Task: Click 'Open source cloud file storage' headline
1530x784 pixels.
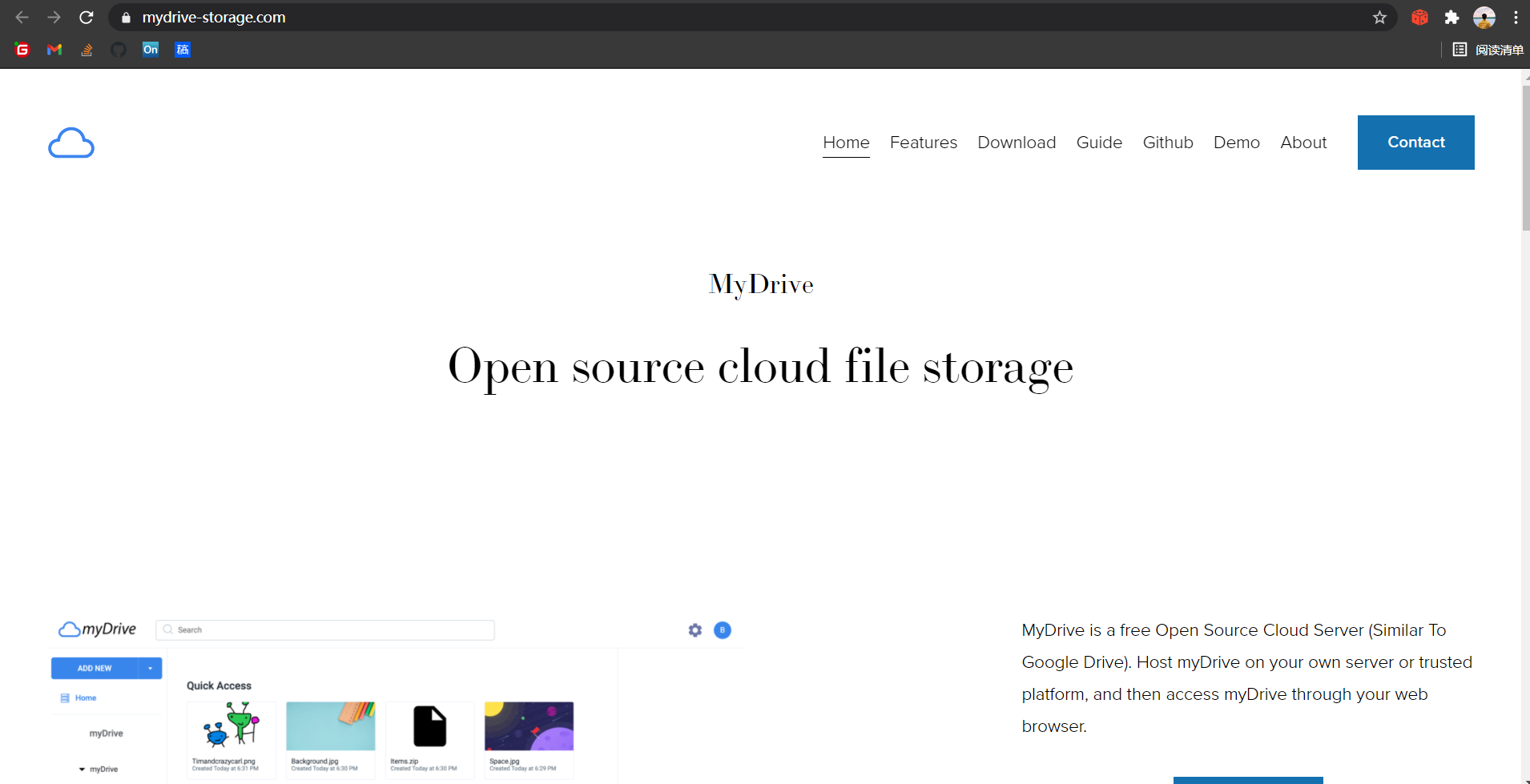Action: coord(761,368)
